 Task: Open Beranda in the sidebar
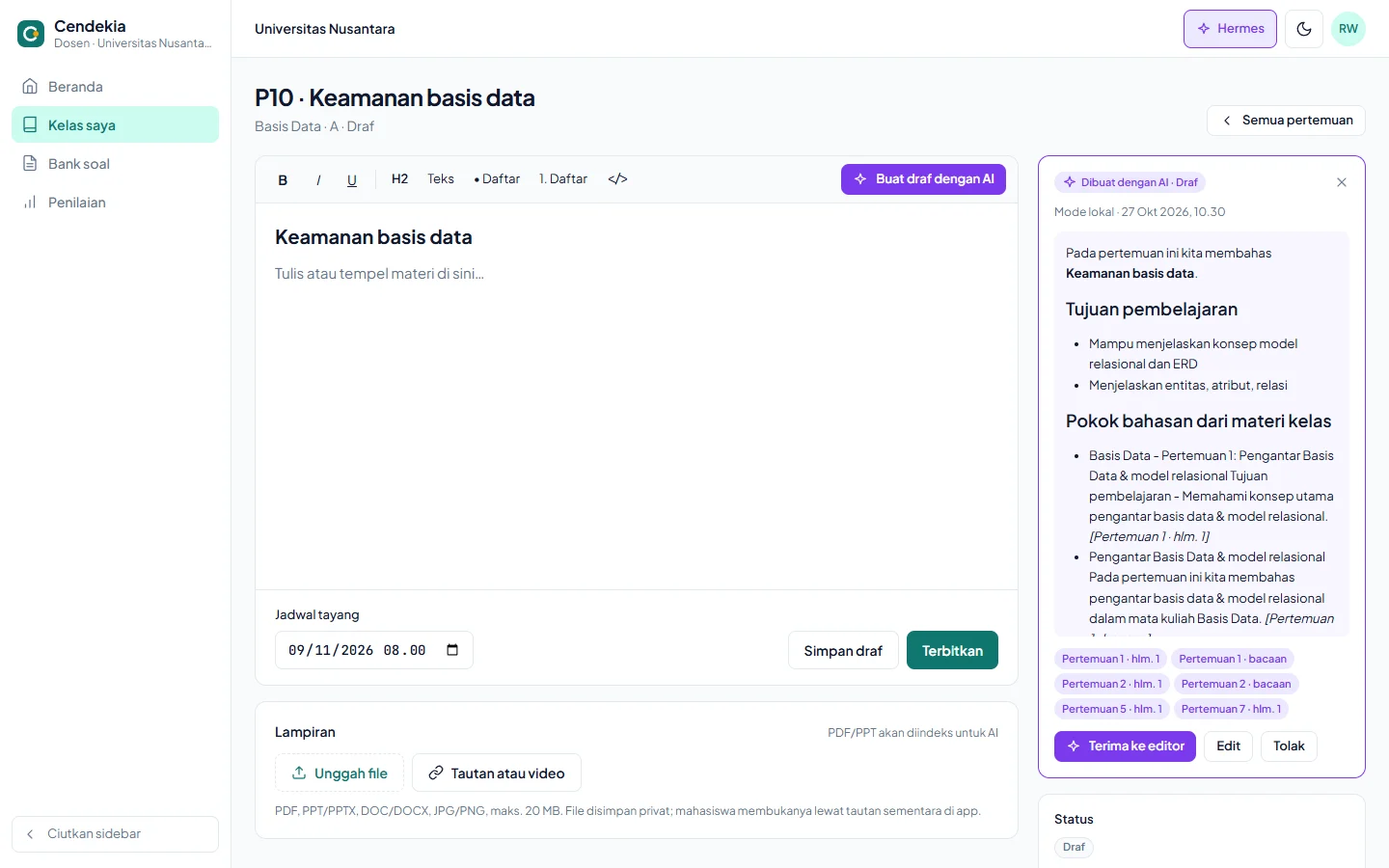pyautogui.click(x=115, y=87)
